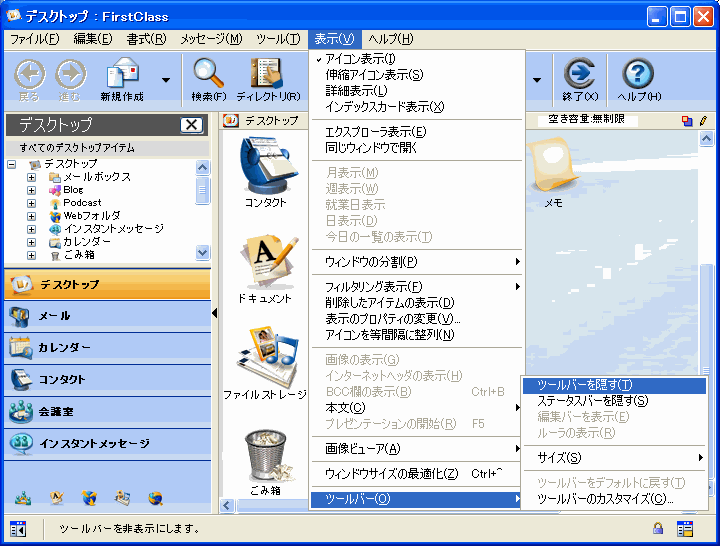Open the ドキュメント desktop icon

pos(265,263)
